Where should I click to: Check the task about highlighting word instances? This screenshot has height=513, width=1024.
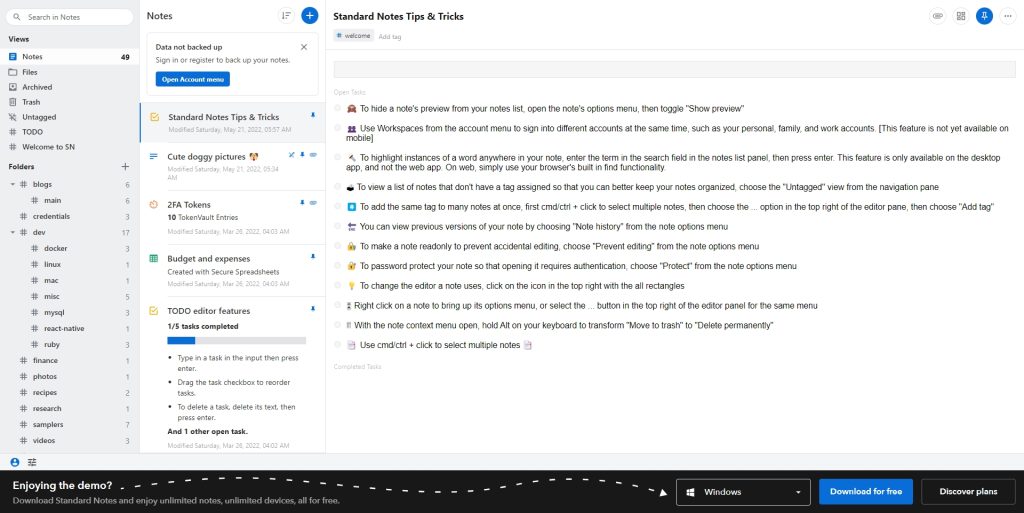click(x=338, y=157)
